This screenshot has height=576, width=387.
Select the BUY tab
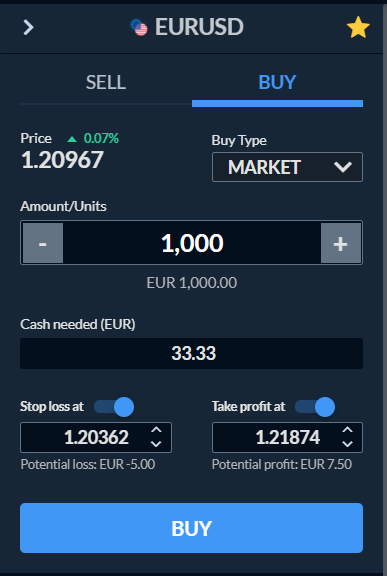(278, 82)
